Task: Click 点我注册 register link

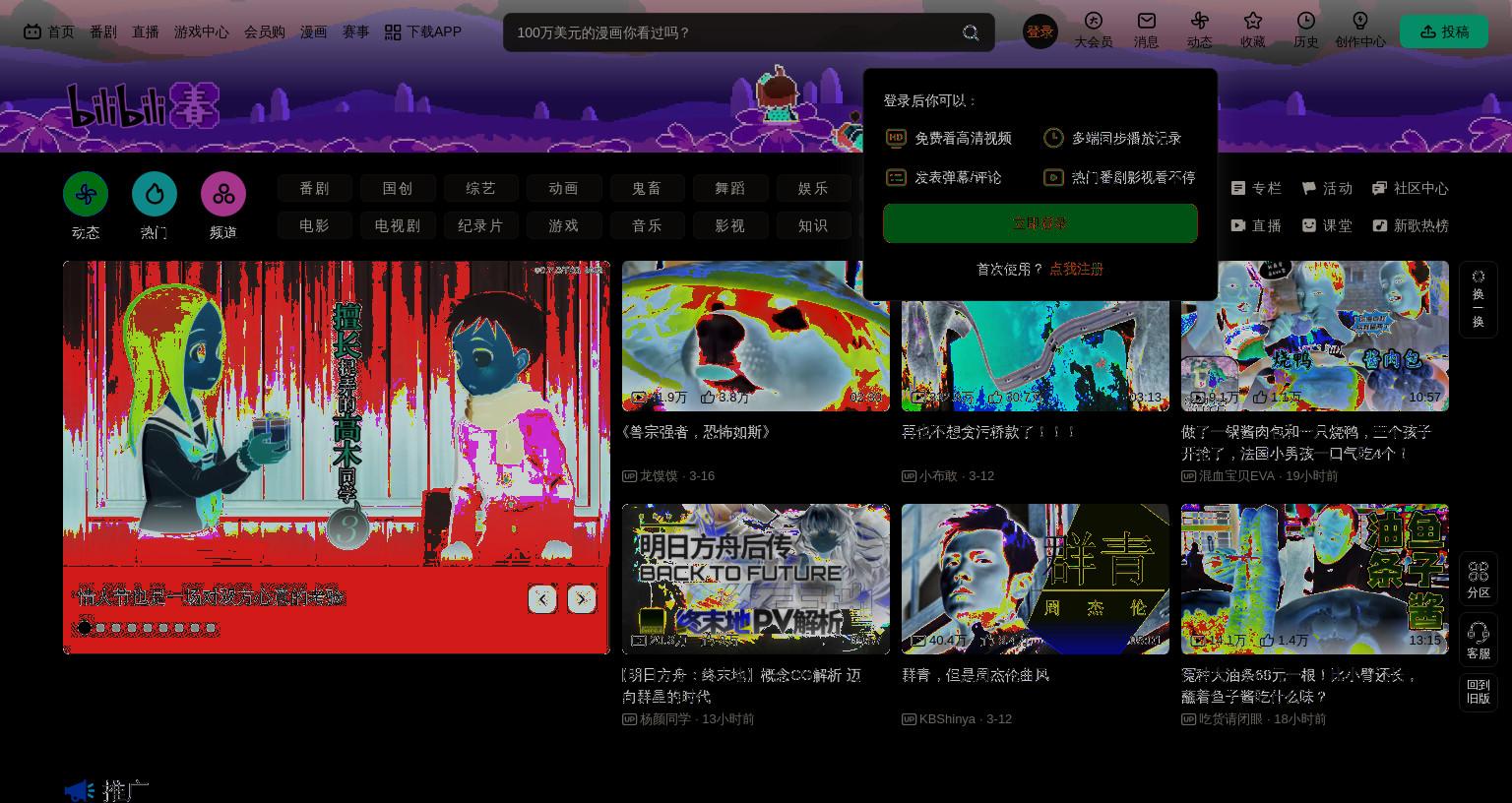Action: tap(1076, 269)
